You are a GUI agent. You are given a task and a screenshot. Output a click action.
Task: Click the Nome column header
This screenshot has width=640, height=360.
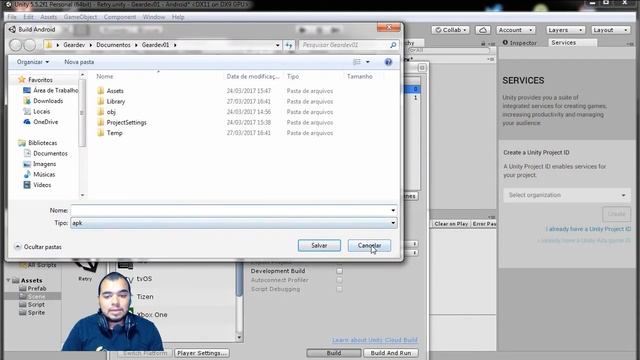pos(105,76)
